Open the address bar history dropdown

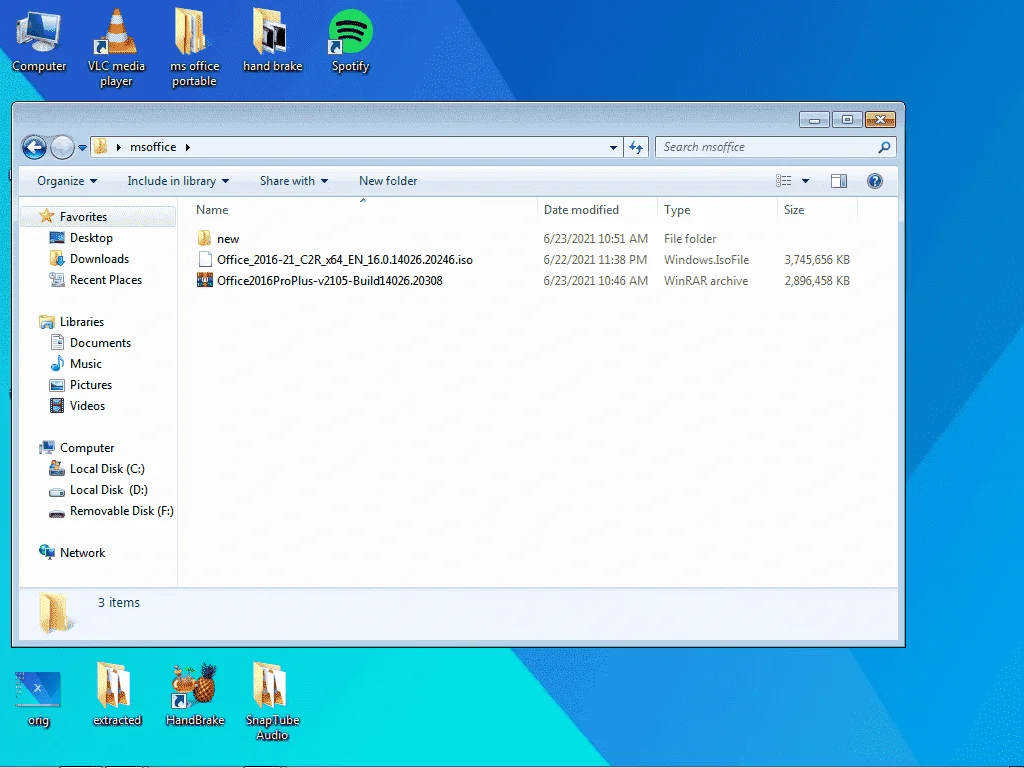(613, 148)
